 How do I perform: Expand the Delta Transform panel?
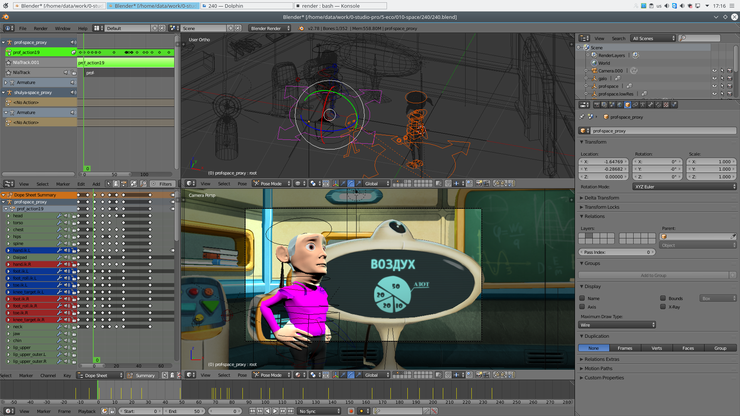pos(602,198)
